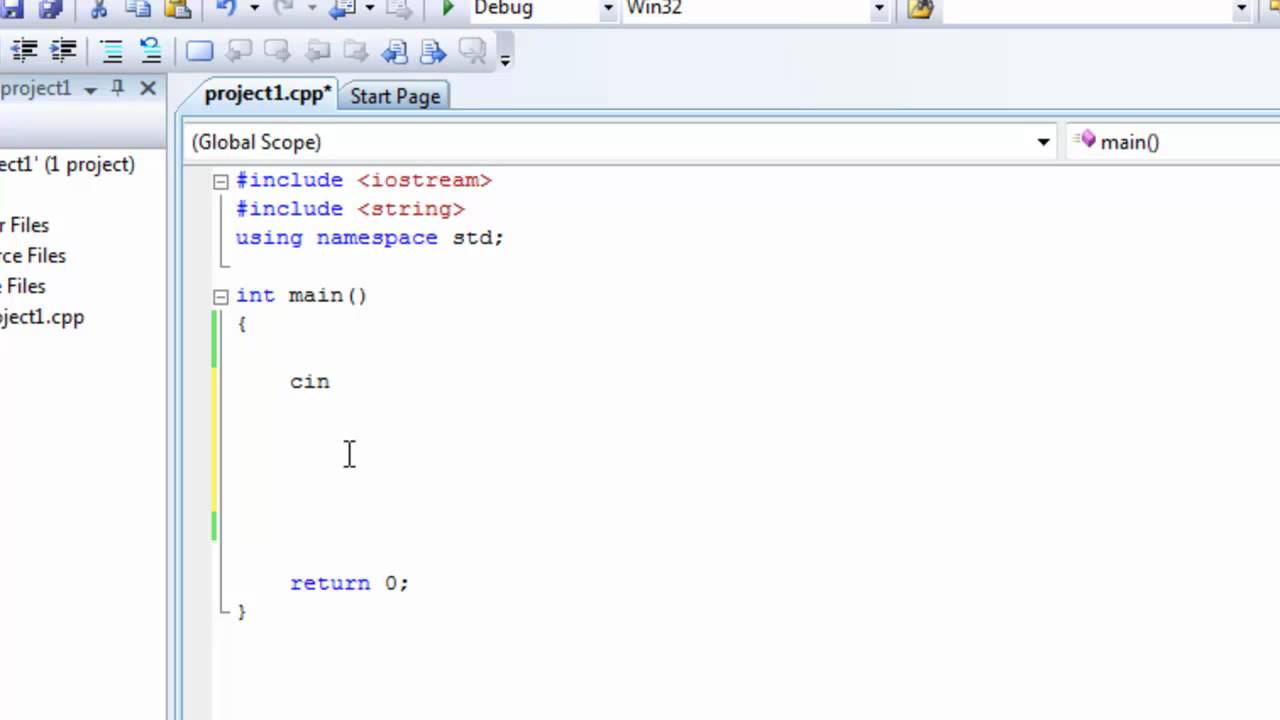Screen dimensions: 1280x720
Task: Click the 'int main()' line
Action: point(301,296)
